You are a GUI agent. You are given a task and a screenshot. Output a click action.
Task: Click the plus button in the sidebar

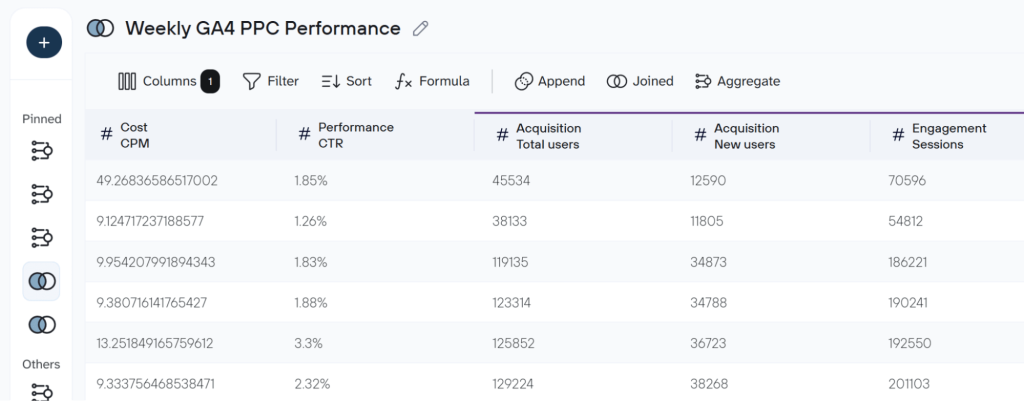(x=43, y=42)
